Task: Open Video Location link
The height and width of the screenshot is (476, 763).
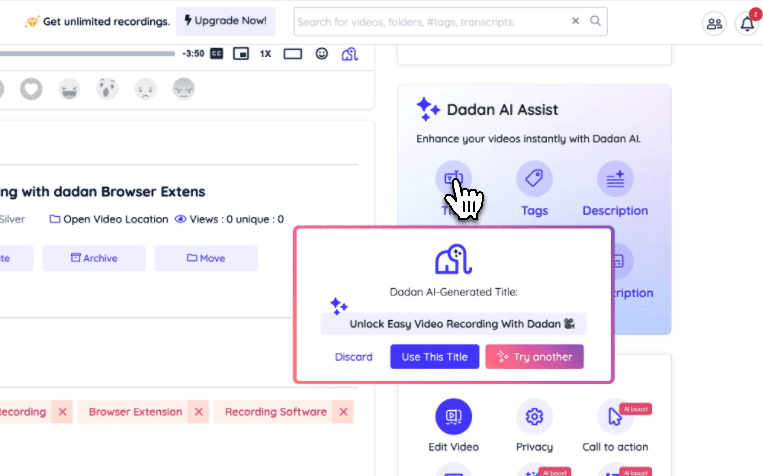Action: (109, 219)
